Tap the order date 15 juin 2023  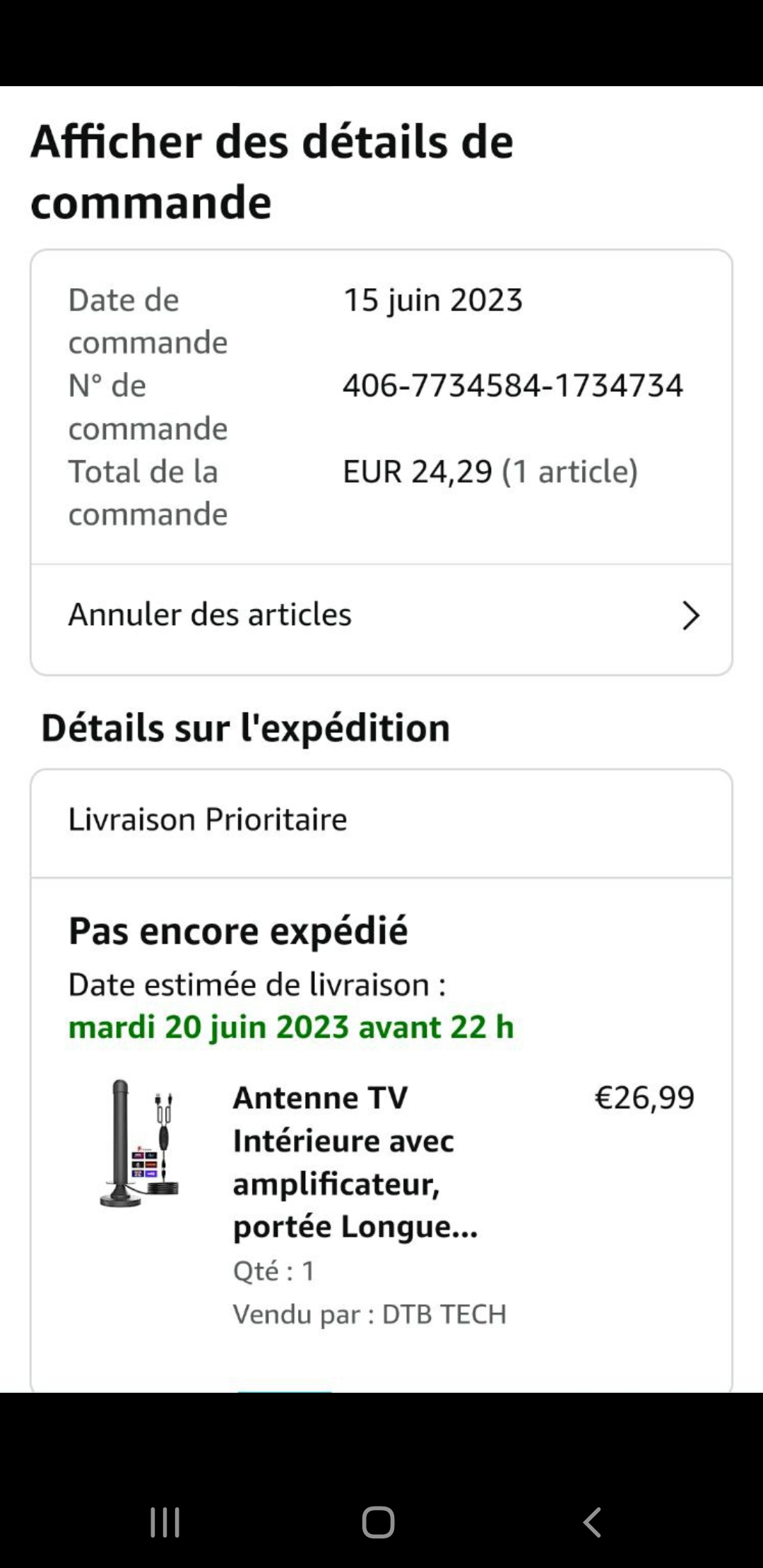point(432,300)
